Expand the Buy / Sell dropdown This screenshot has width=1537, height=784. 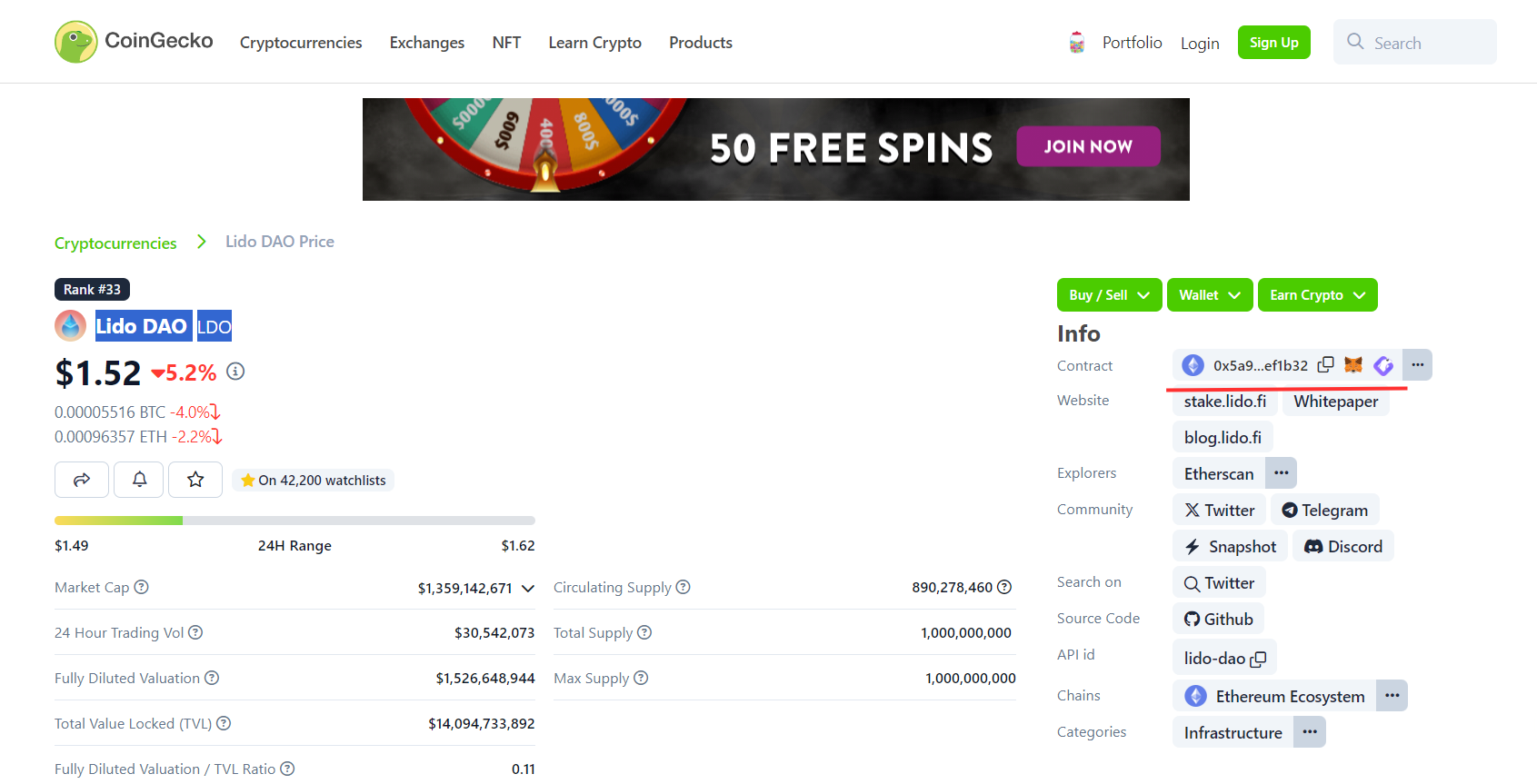(1109, 294)
